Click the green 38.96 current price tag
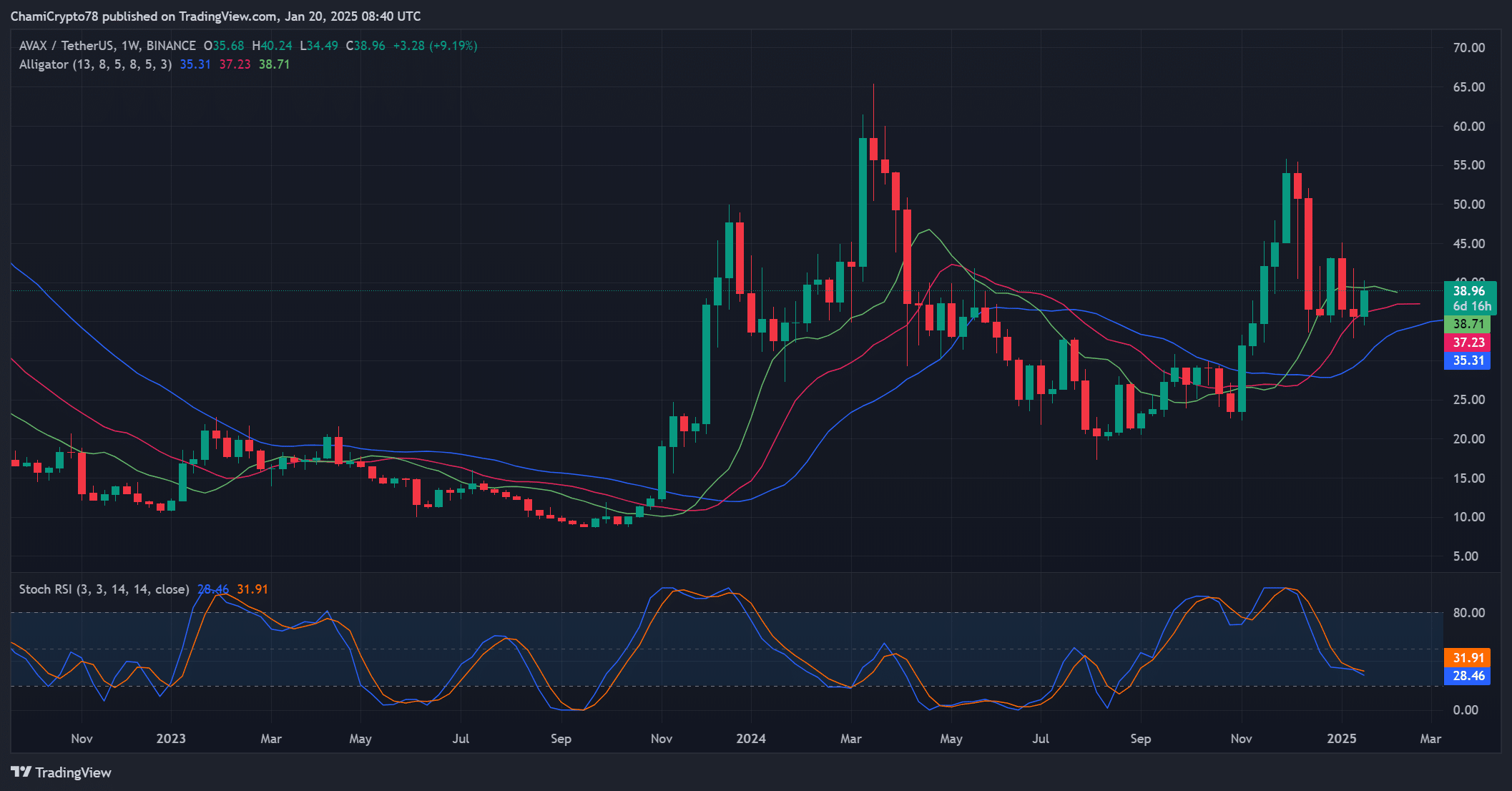1512x791 pixels. coord(1469,291)
